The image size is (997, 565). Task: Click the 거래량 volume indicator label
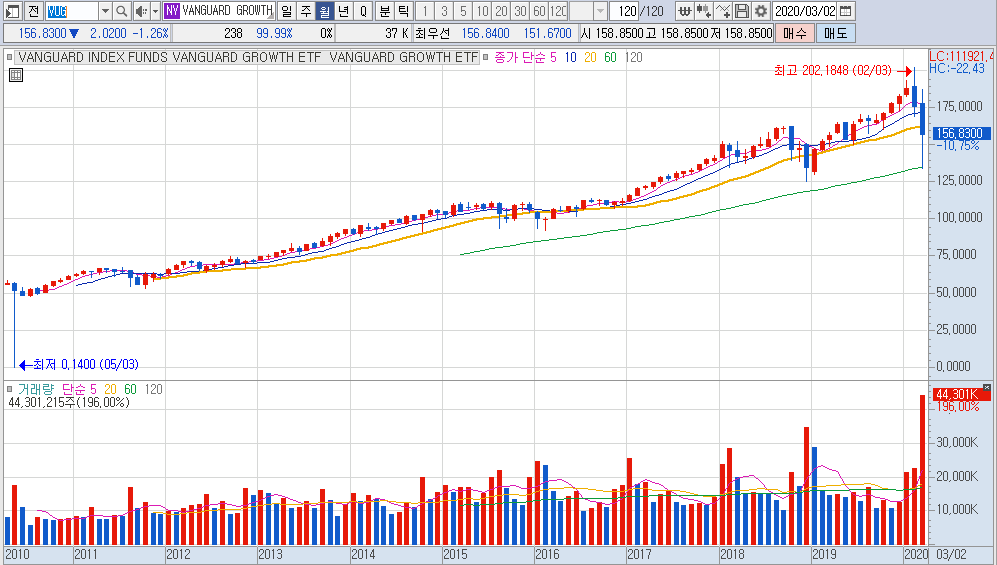pyautogui.click(x=36, y=389)
